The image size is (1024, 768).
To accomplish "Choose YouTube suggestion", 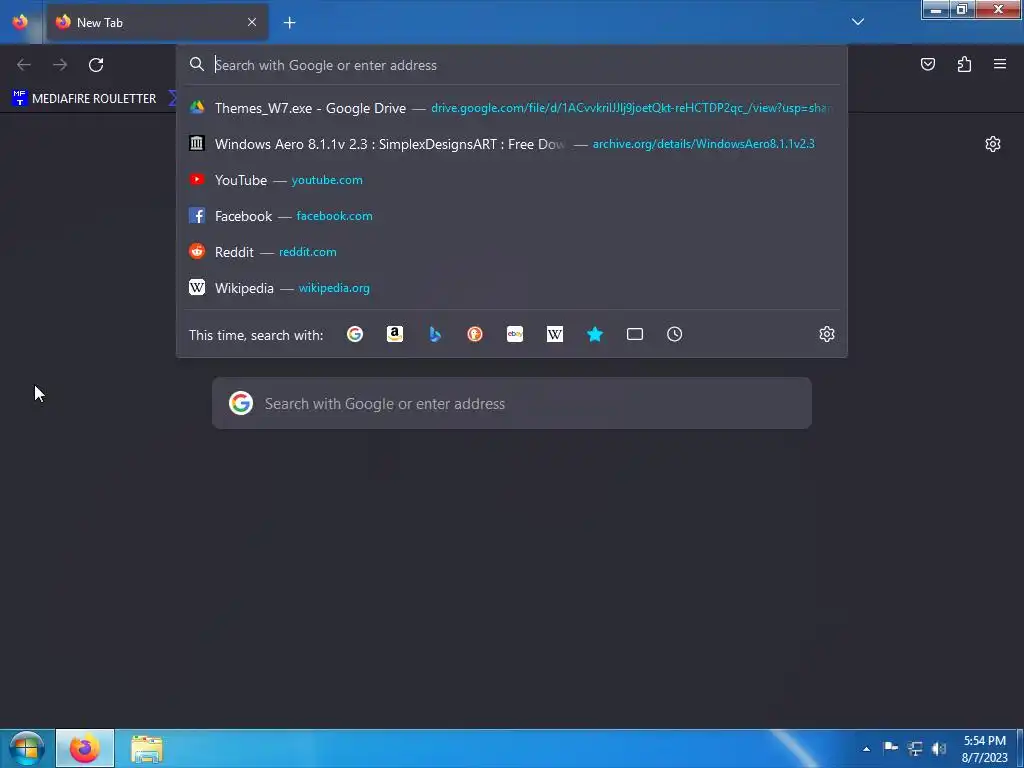I will point(511,180).
